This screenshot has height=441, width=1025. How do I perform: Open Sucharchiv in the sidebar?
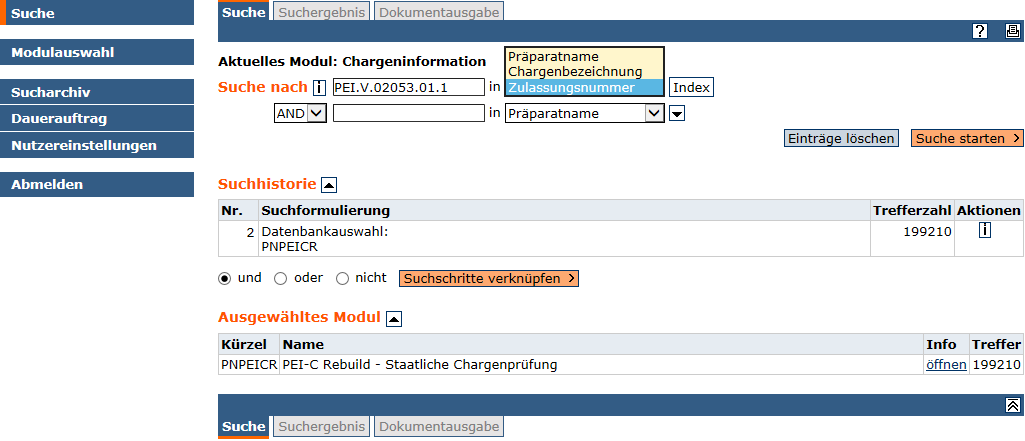(x=97, y=92)
